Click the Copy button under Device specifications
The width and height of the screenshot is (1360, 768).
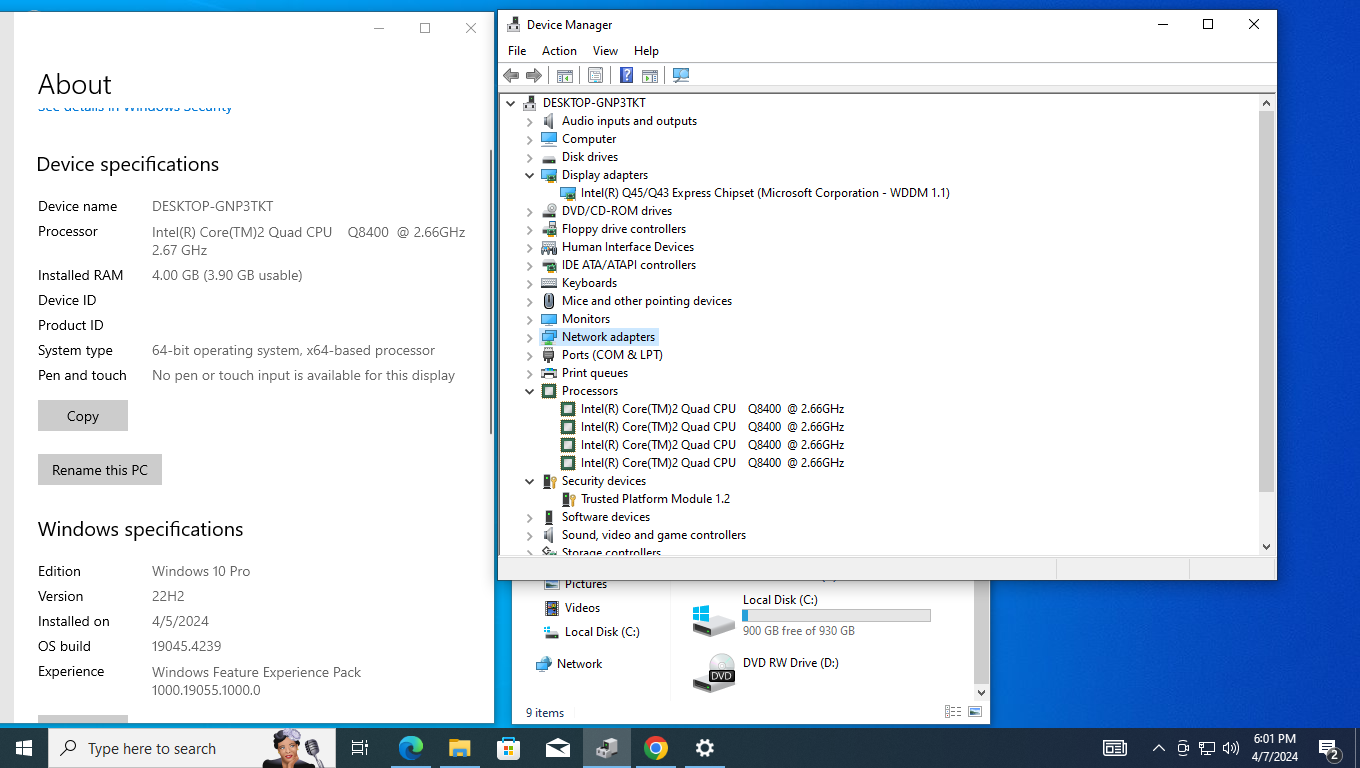83,416
